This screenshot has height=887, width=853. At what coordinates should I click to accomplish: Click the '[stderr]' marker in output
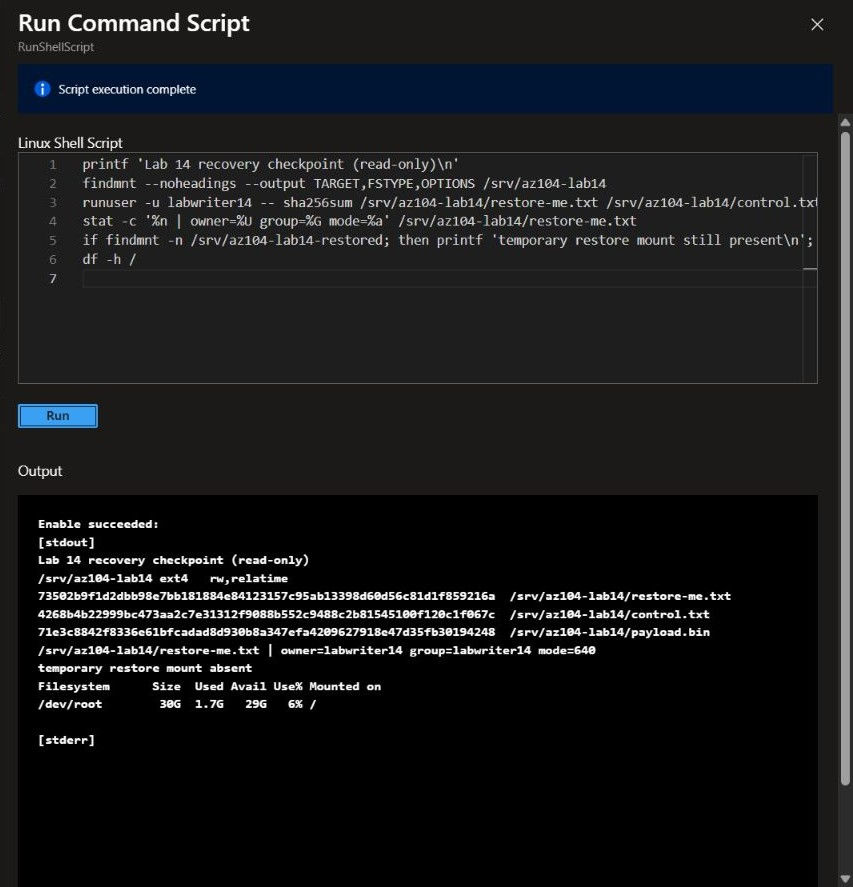(x=66, y=740)
